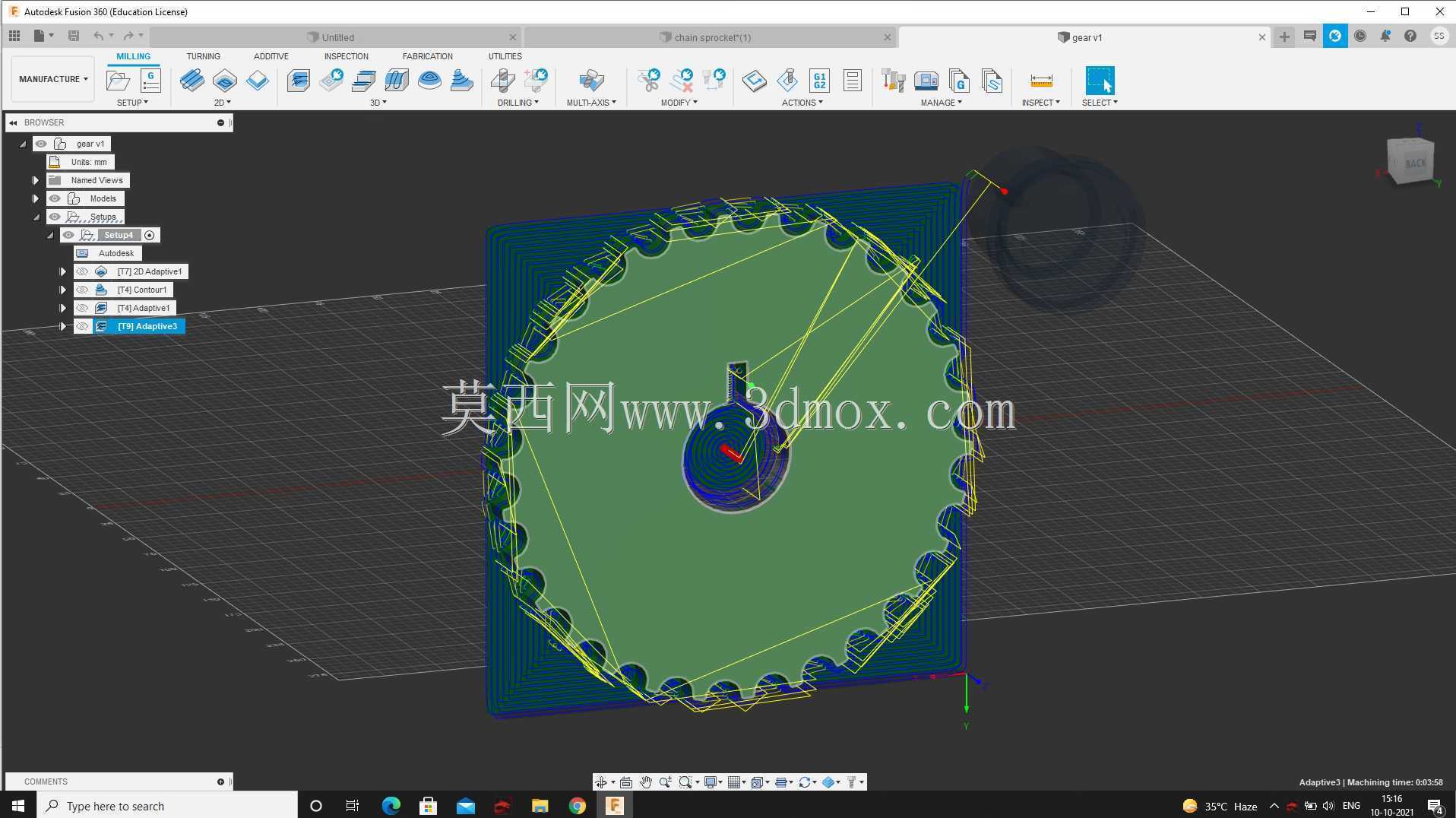This screenshot has width=1456, height=818.
Task: Toggle visibility of gear v1 root
Action: (x=41, y=144)
